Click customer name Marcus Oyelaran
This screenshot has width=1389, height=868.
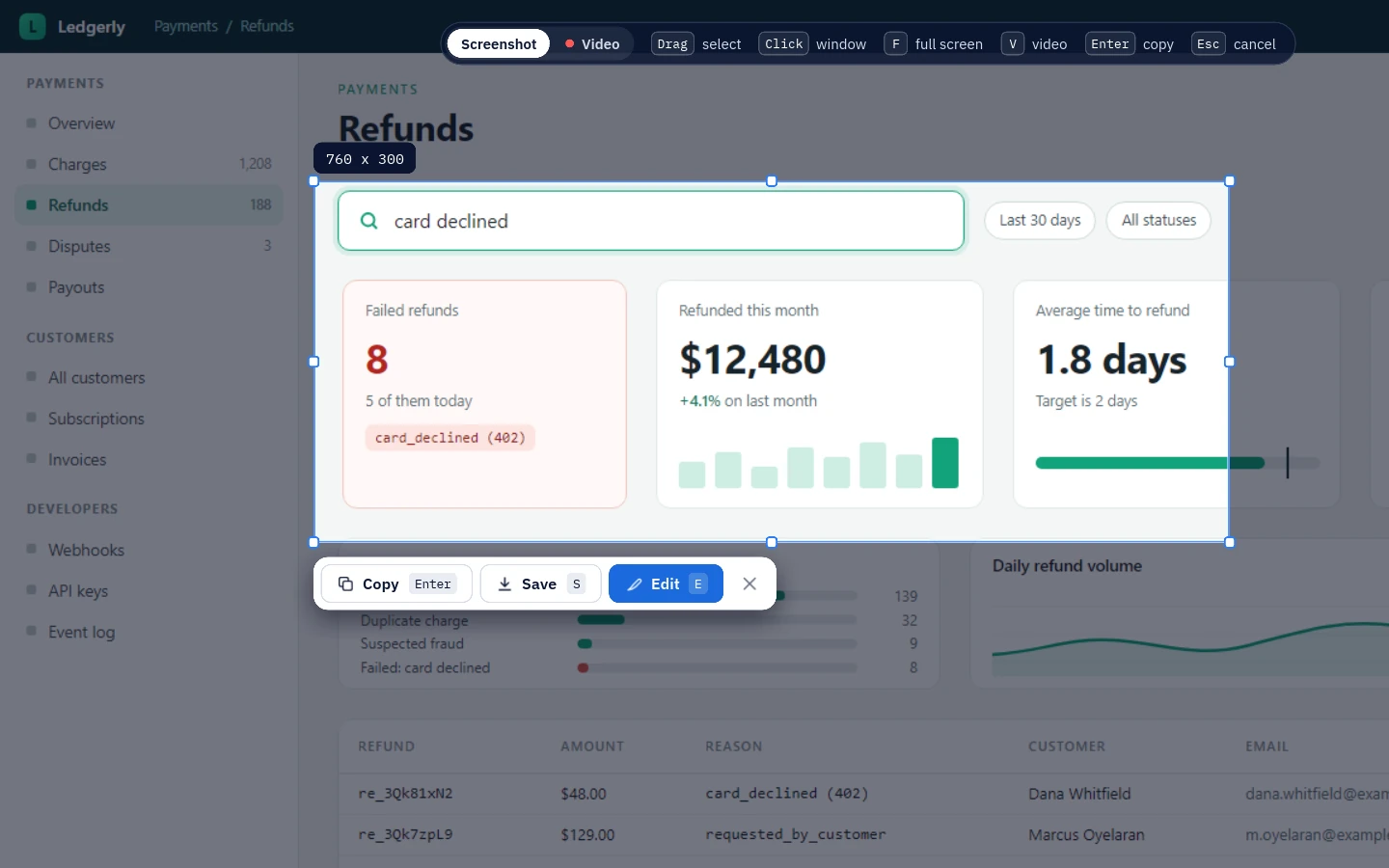[1086, 834]
